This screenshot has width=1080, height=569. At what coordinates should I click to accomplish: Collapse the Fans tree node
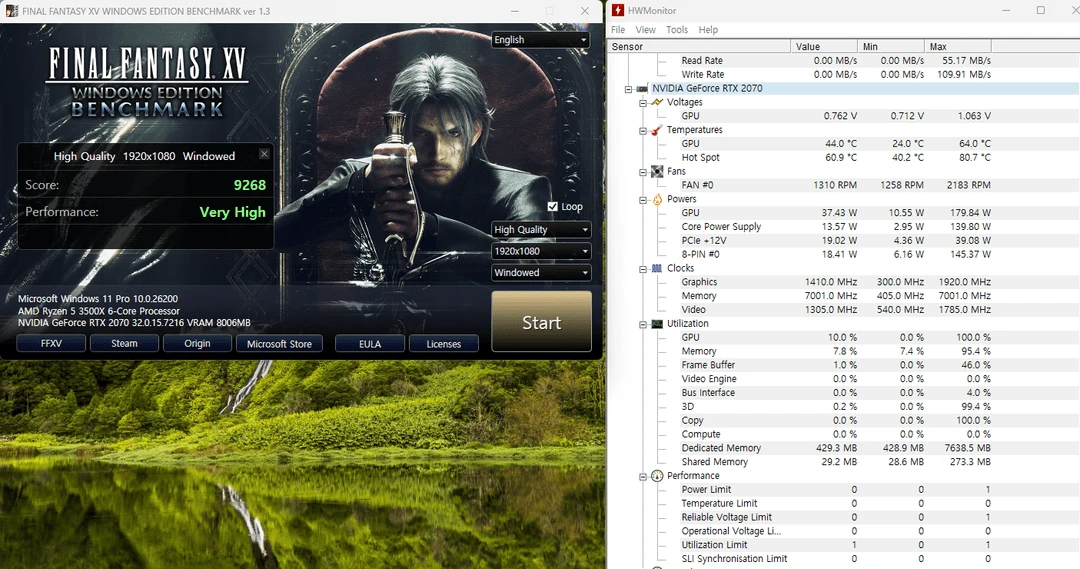click(x=643, y=172)
